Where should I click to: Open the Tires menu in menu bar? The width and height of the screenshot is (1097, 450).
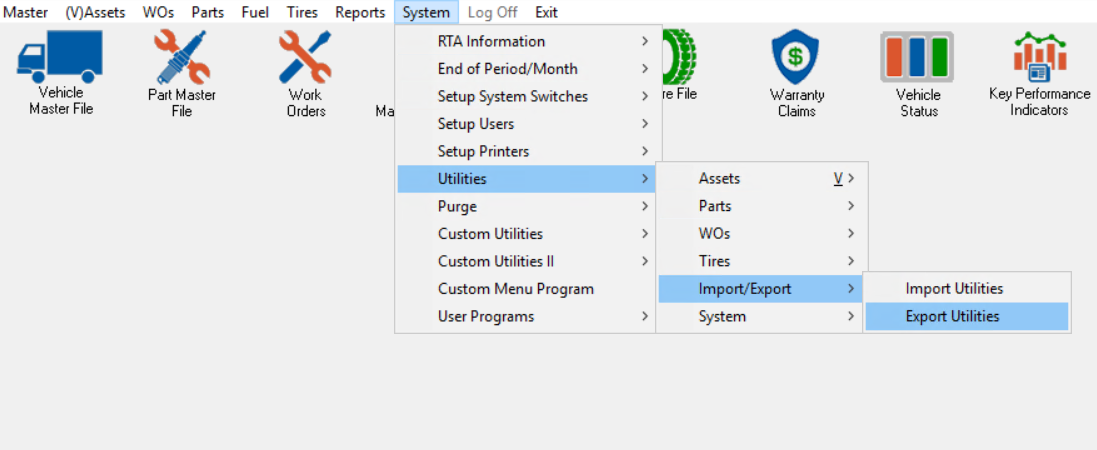pyautogui.click(x=302, y=12)
